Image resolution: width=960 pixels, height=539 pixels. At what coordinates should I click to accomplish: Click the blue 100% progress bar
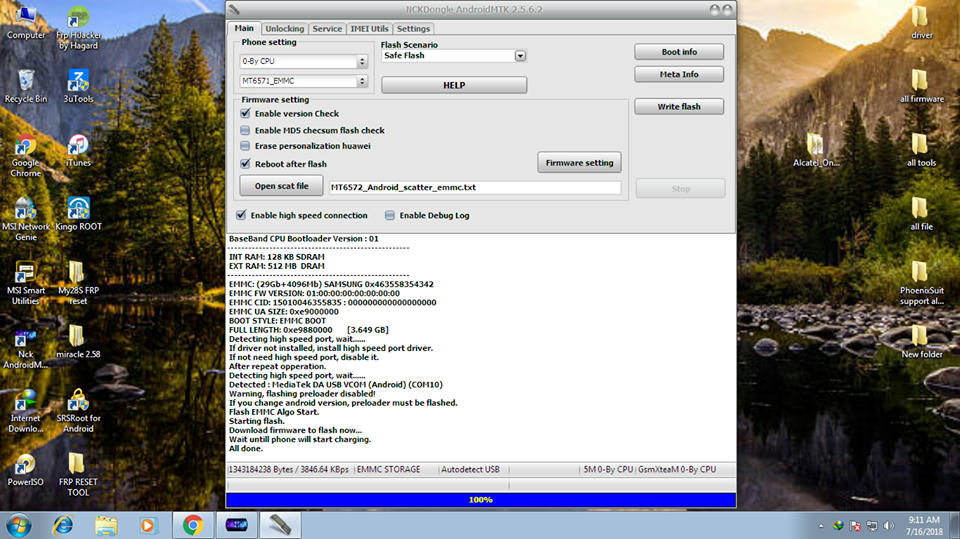click(480, 499)
